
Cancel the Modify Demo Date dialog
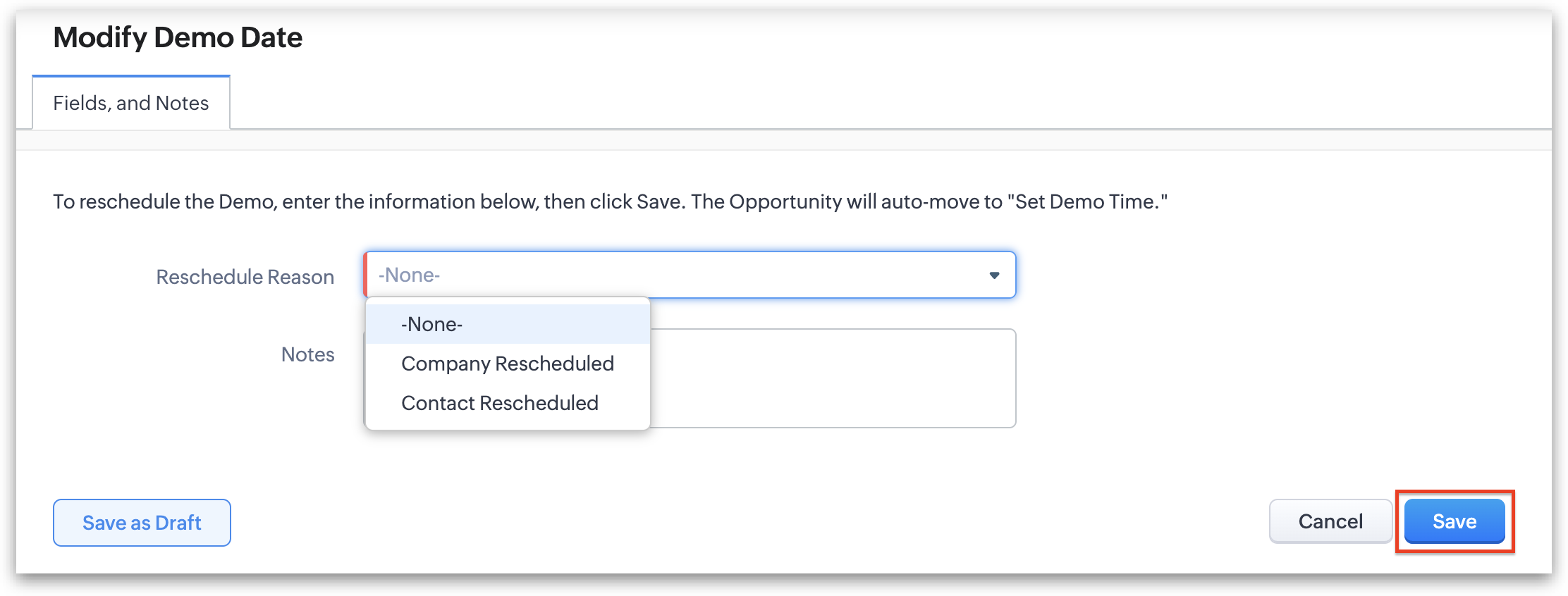pyautogui.click(x=1330, y=521)
